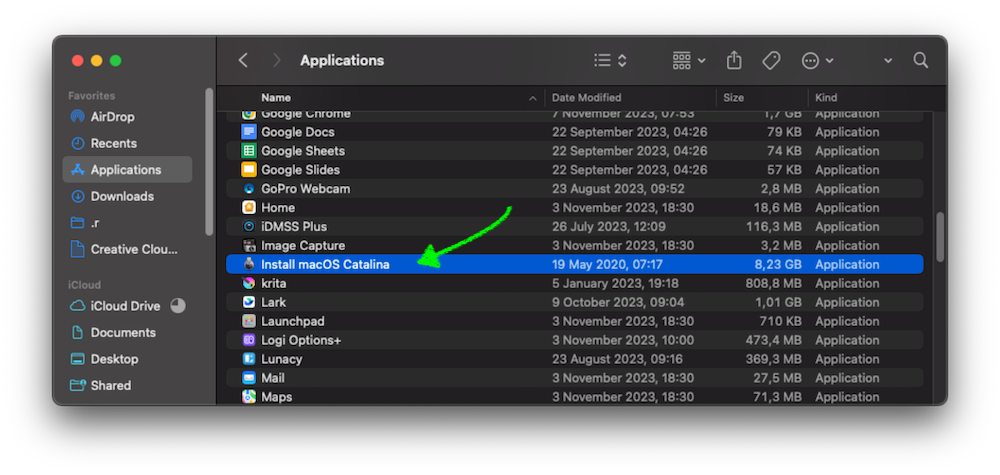The image size is (1000, 475).
Task: Click the Mail app icon
Action: coord(249,378)
